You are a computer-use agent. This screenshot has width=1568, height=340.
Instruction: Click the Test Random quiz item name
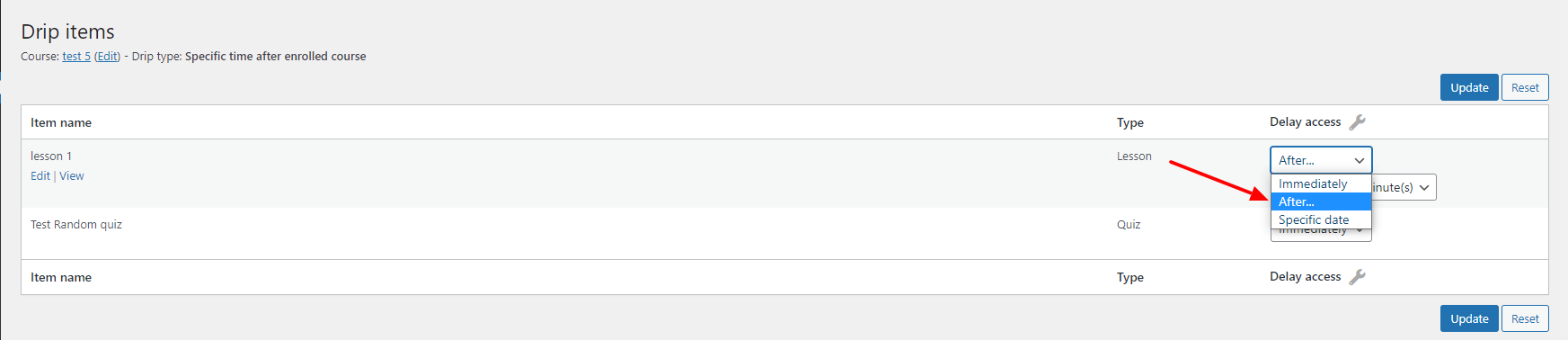click(76, 225)
